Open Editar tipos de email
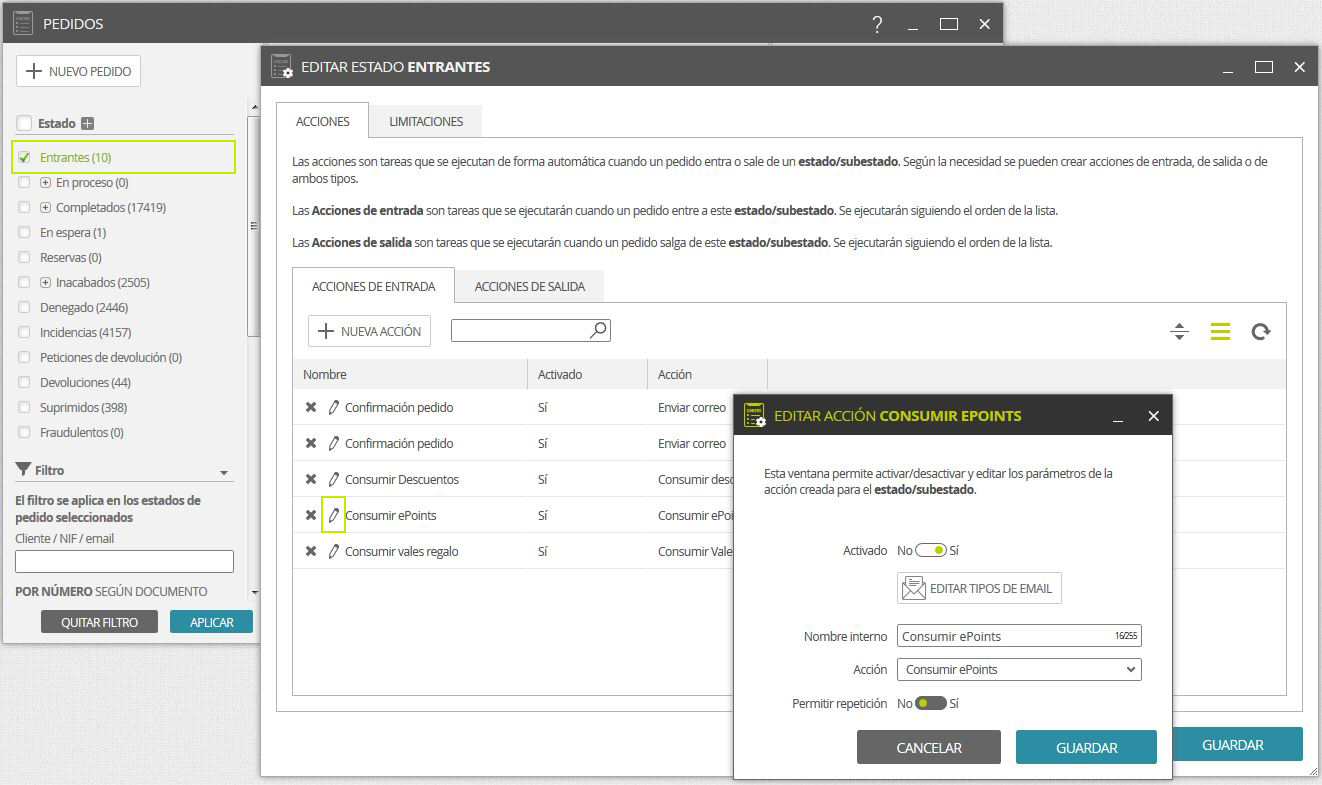This screenshot has height=785, width=1322. pyautogui.click(x=979, y=588)
